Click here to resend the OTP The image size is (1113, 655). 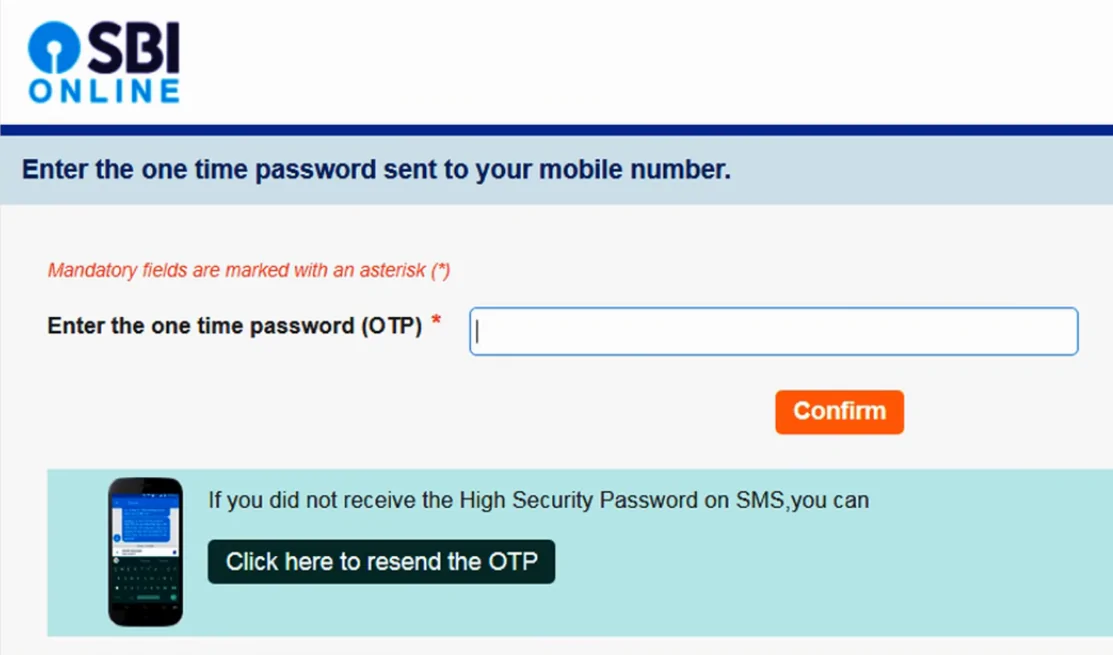pyautogui.click(x=381, y=561)
